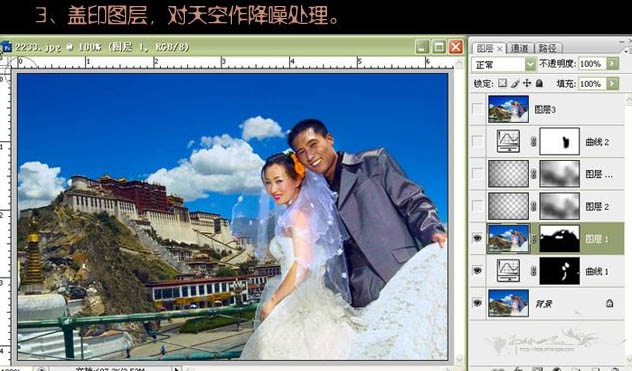Select the 曲线 2 layer mask thumbnail

(x=559, y=141)
